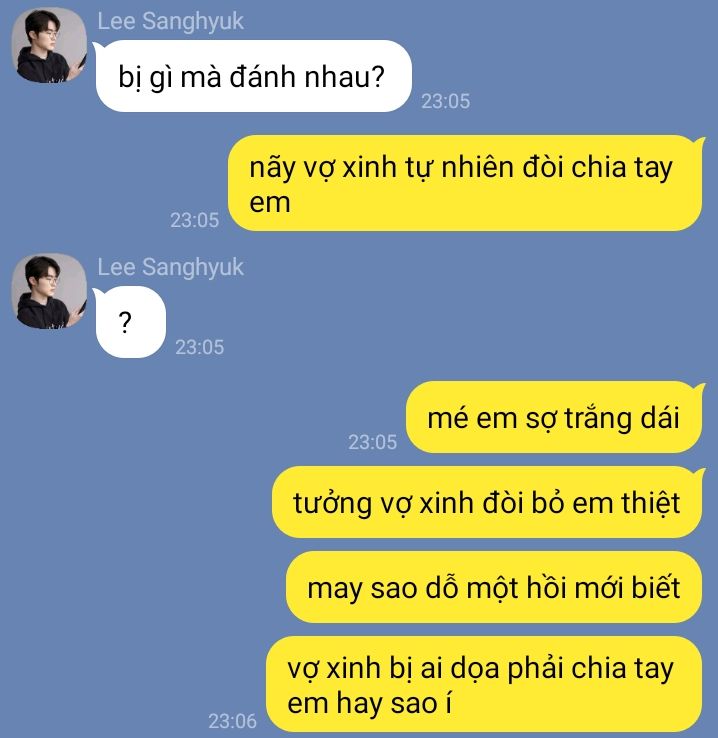
Task: Click empty chat background right of the '?' message
Action: [x=447, y=320]
